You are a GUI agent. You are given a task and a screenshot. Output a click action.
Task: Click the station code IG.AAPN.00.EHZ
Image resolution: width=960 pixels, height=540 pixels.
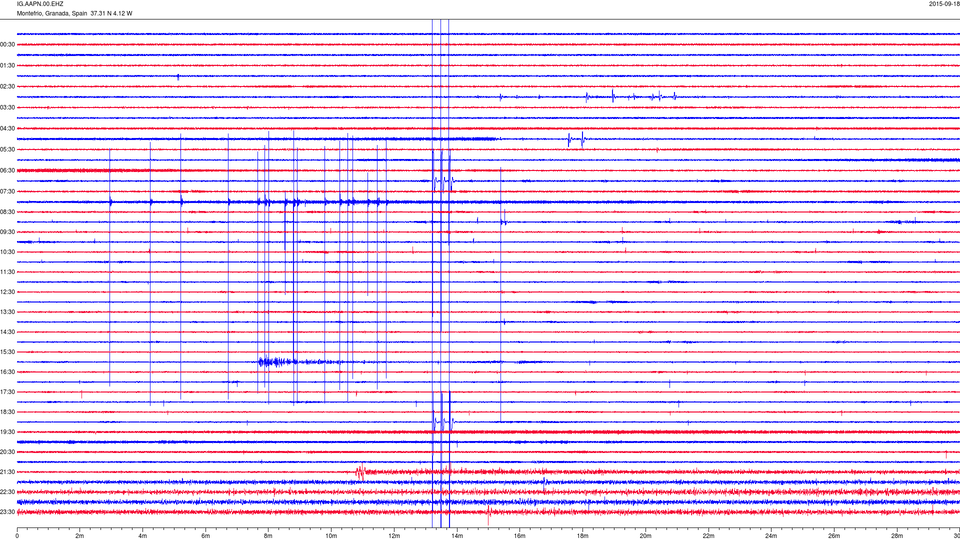(x=40, y=4)
